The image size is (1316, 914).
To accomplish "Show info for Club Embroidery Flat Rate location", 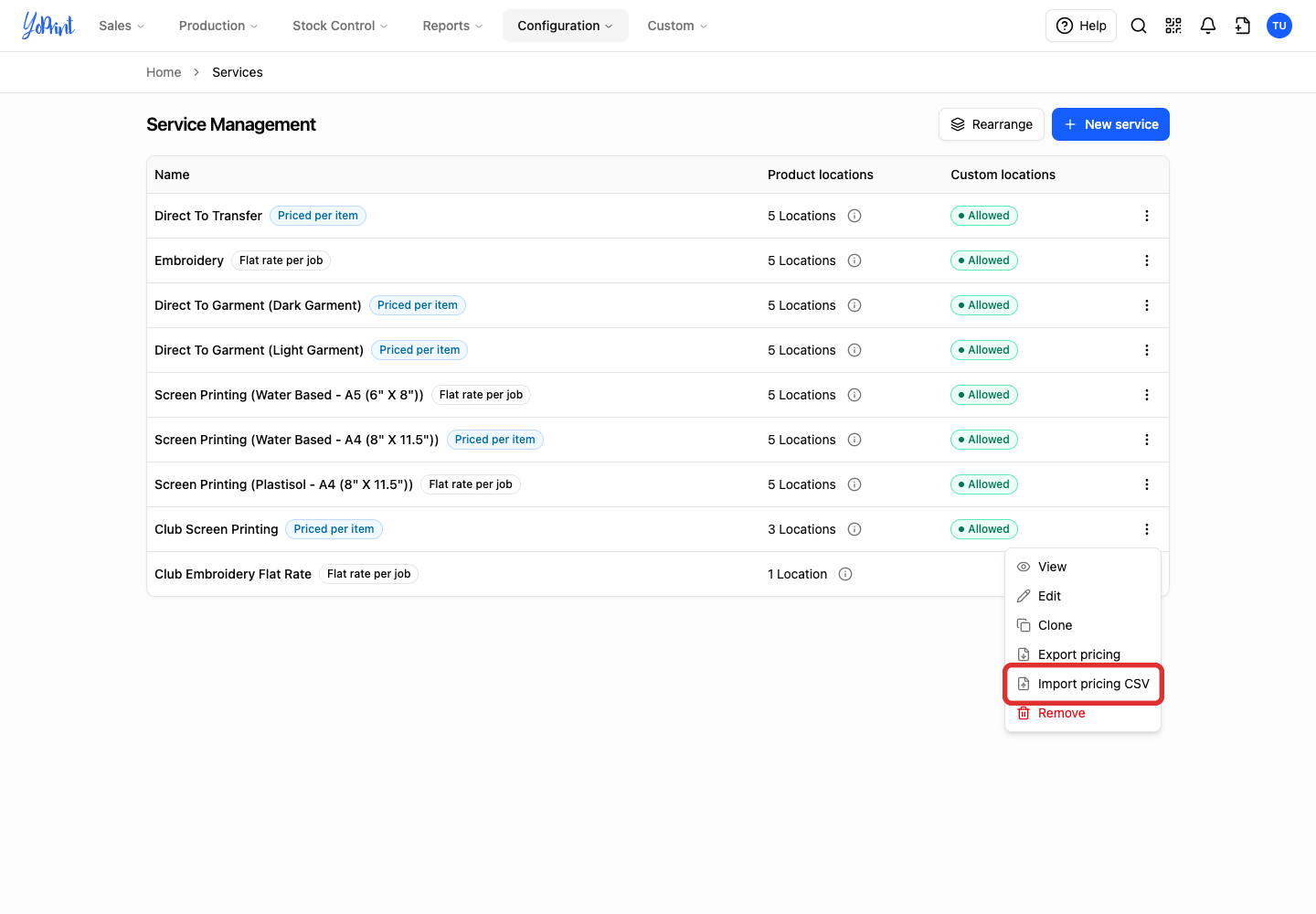I will (x=845, y=574).
